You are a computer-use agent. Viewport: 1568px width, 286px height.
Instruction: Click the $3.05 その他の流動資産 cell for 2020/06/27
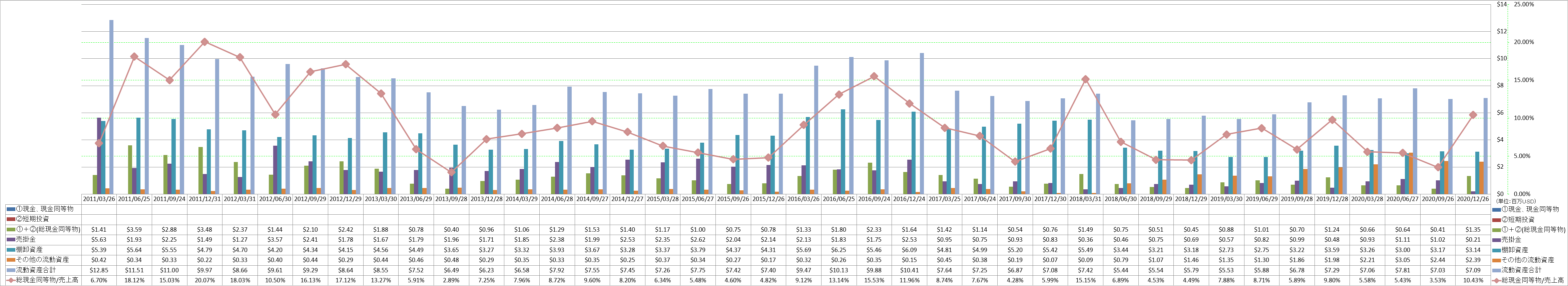pos(1403,259)
